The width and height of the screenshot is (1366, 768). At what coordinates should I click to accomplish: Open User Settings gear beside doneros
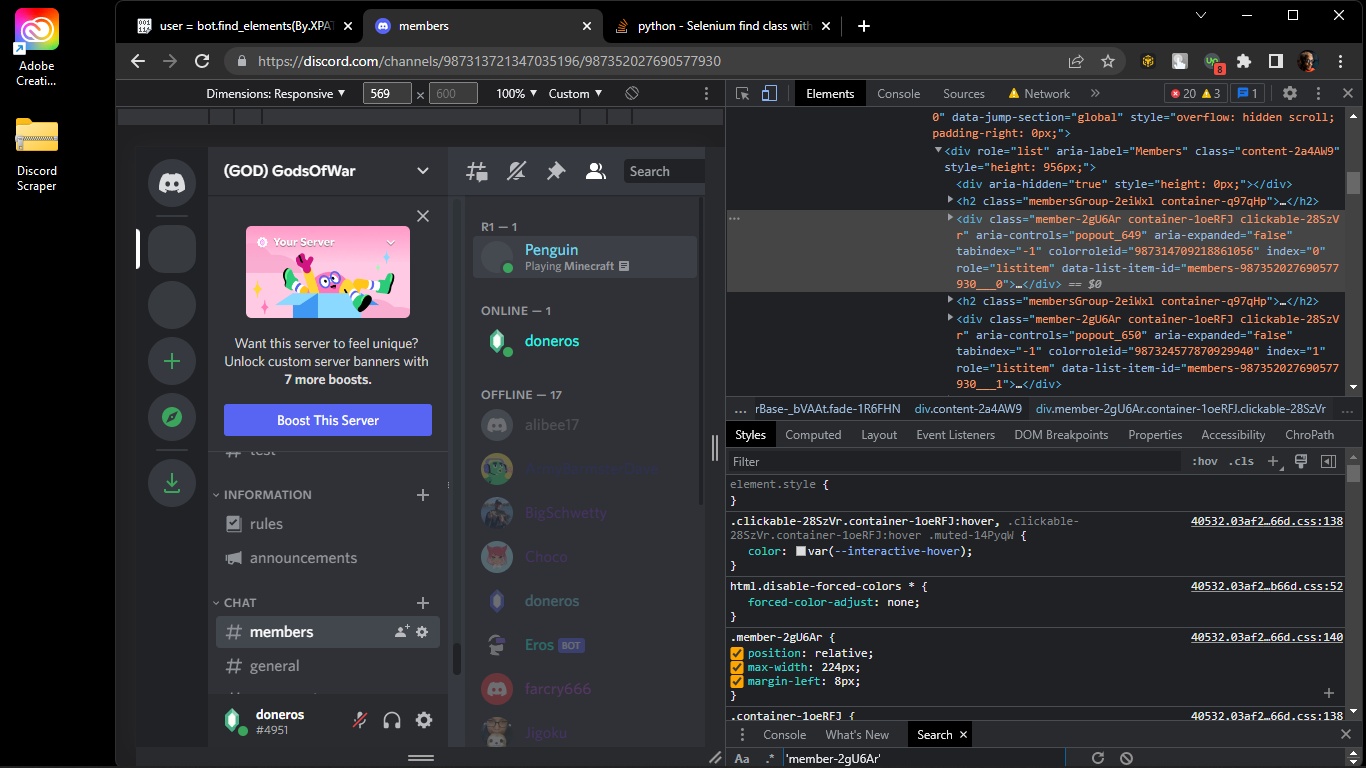(x=424, y=720)
